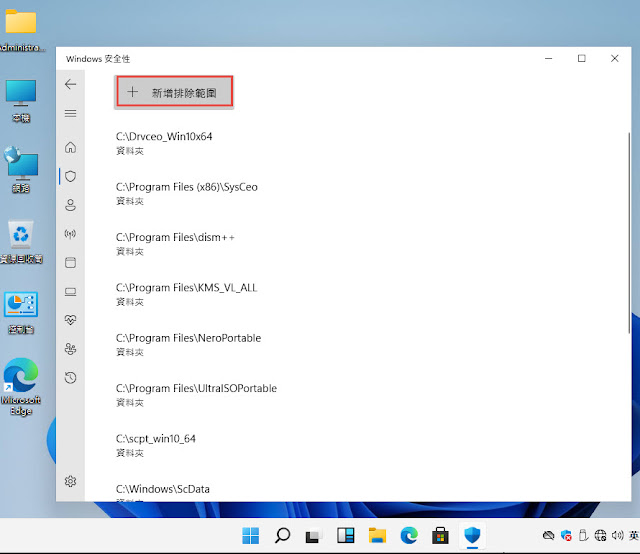Select the Administrator folder on the desktop
Image resolution: width=640 pixels, height=554 pixels.
(x=21, y=31)
